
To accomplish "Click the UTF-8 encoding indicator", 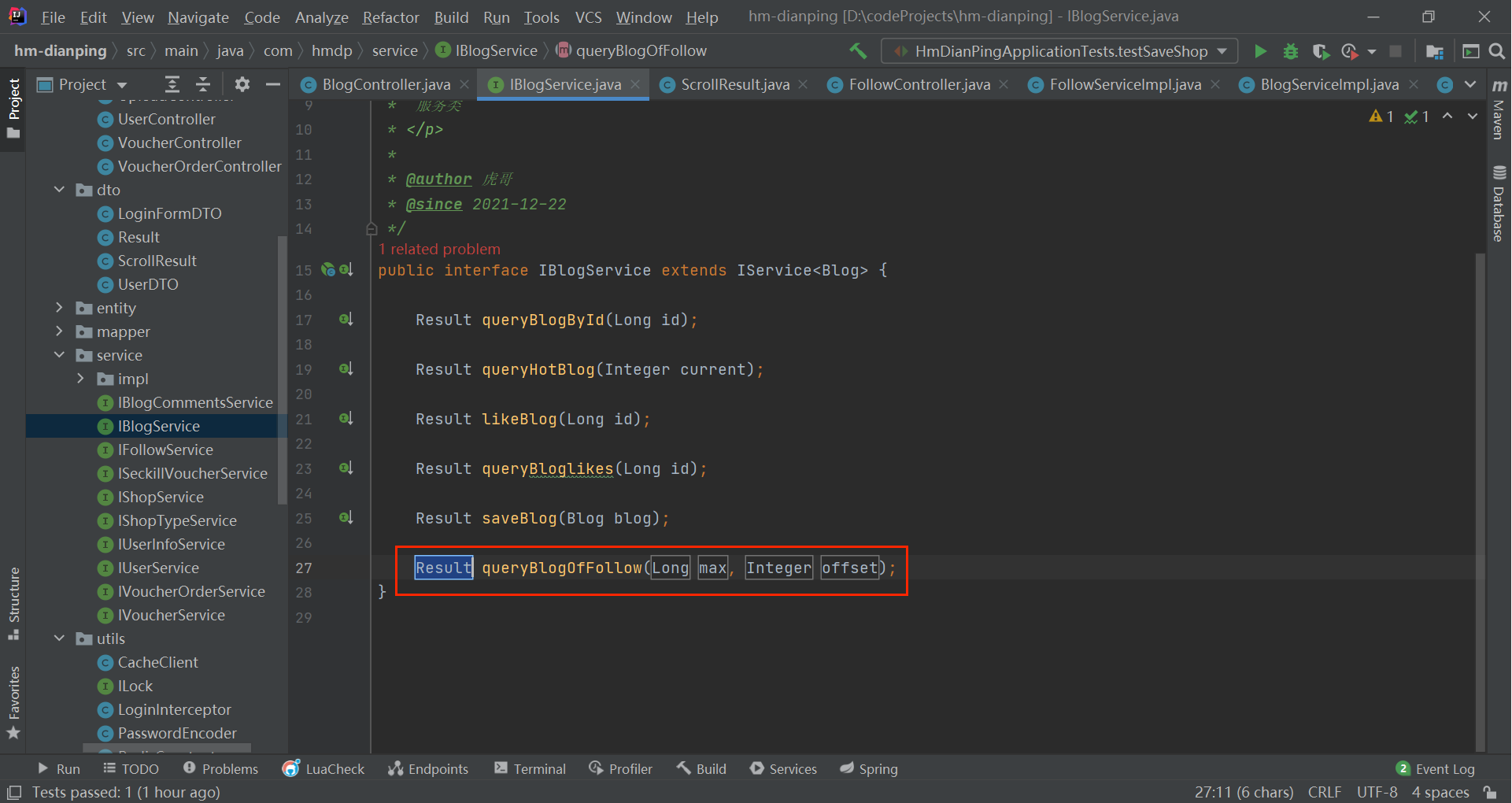I will pos(1377,792).
